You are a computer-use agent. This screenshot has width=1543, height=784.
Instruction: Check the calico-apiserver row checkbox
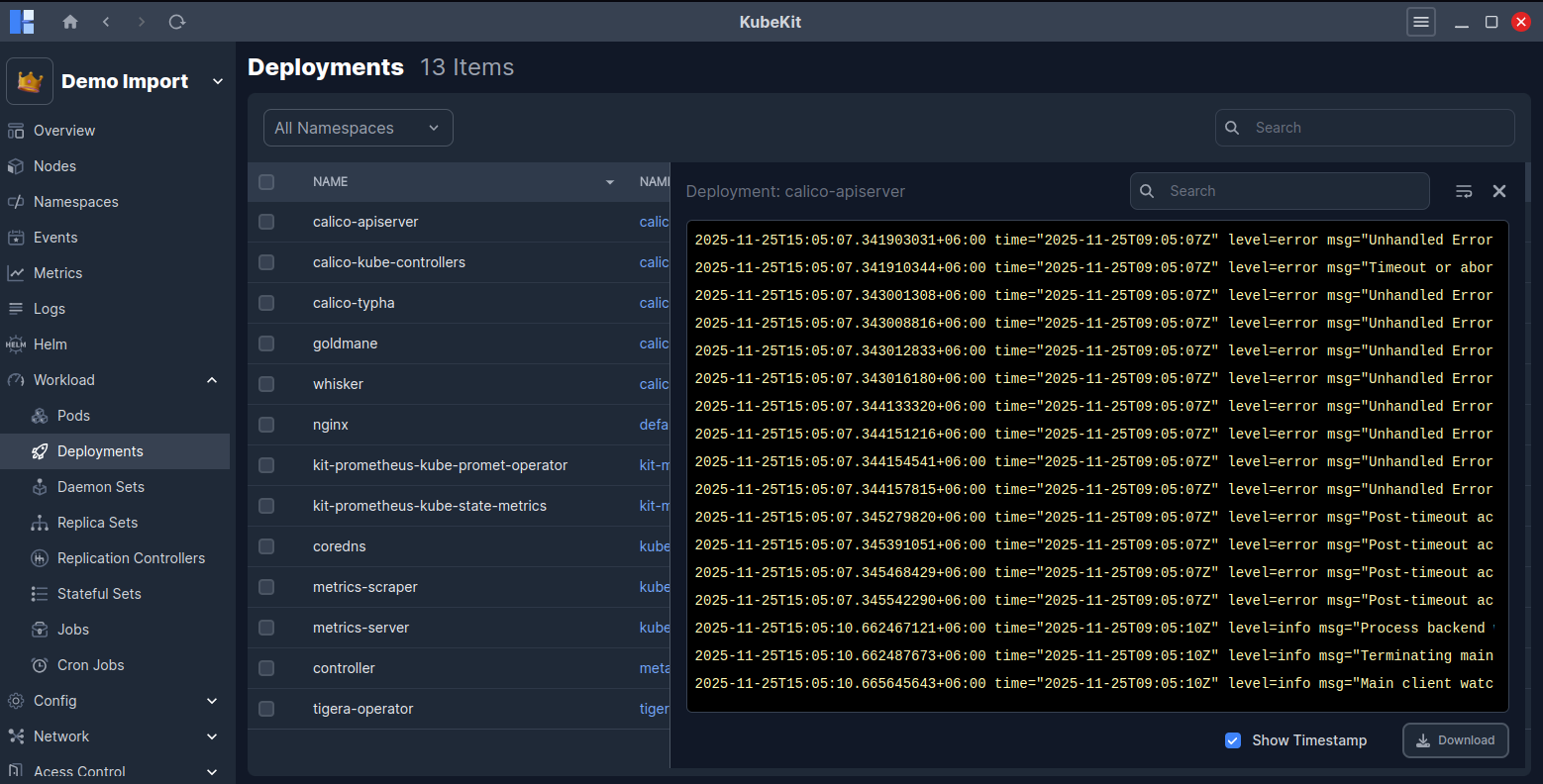pos(265,222)
